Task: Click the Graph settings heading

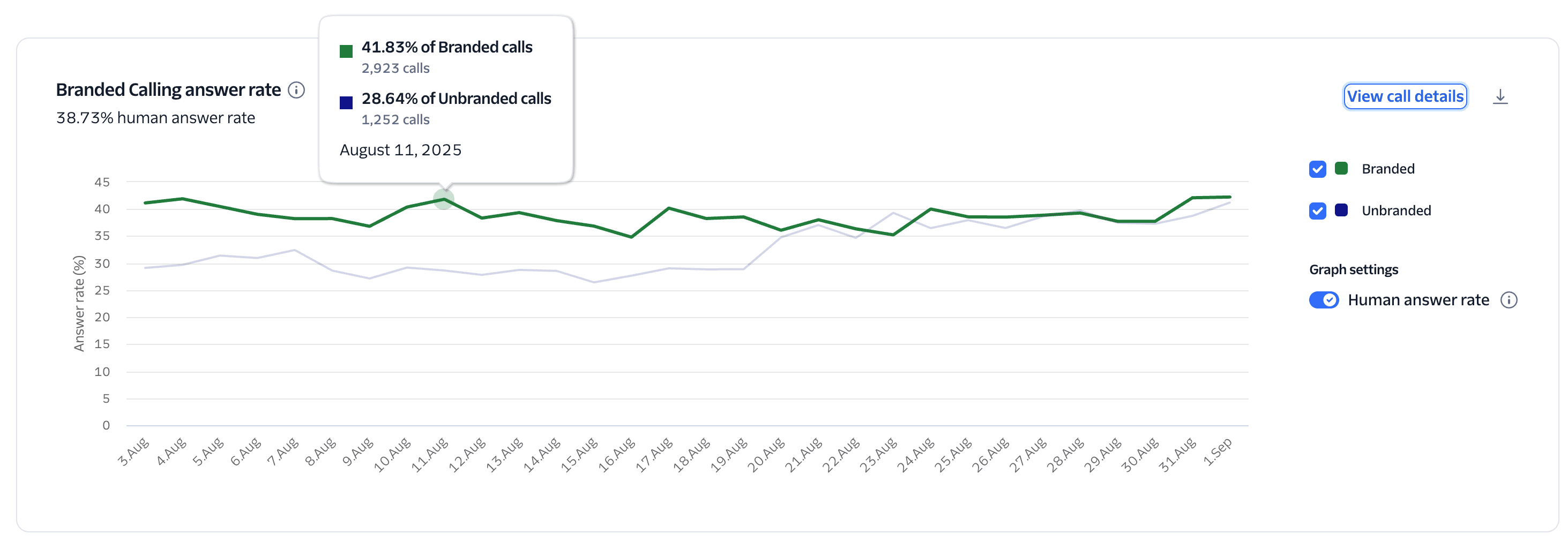Action: (1353, 269)
